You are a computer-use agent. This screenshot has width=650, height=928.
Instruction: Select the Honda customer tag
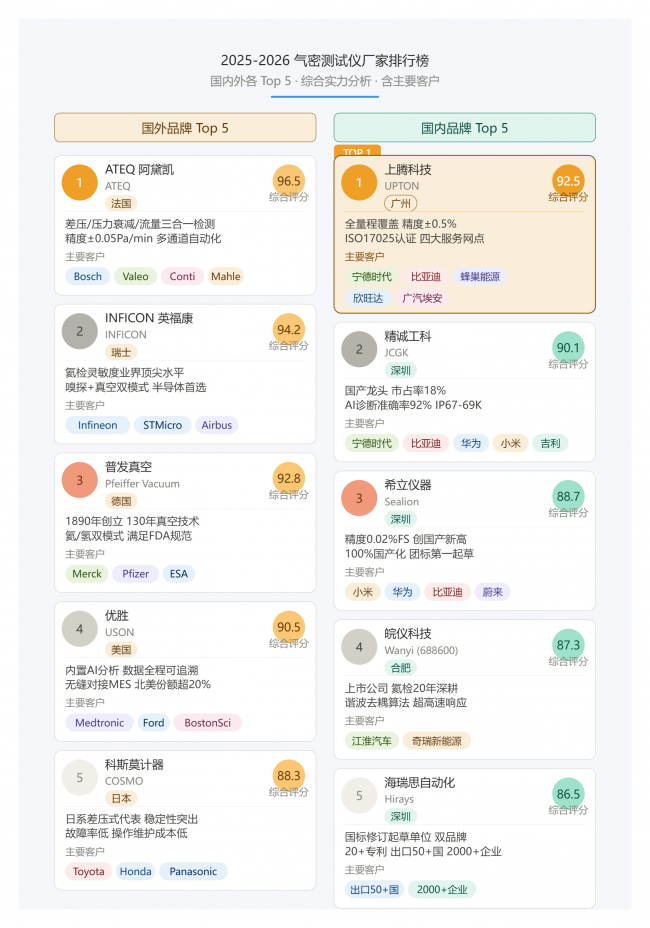click(x=136, y=871)
